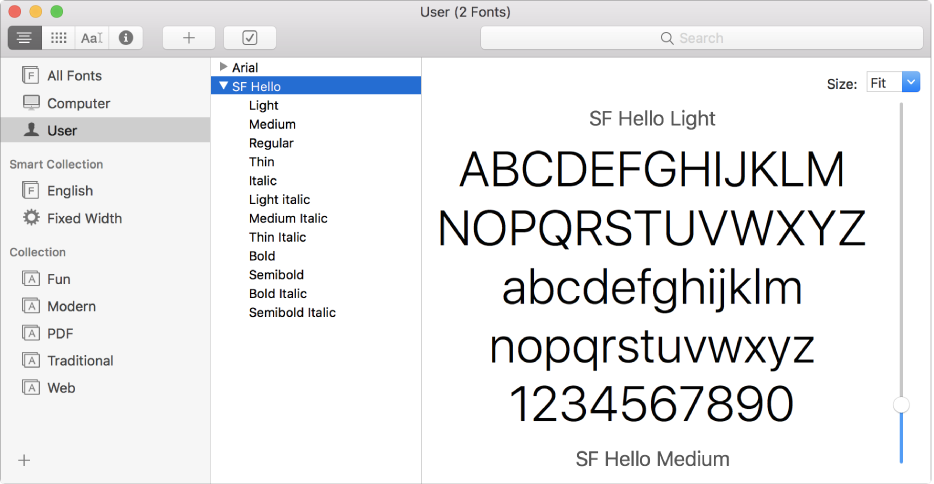Click the enable/disable font checkmark button

pyautogui.click(x=250, y=38)
